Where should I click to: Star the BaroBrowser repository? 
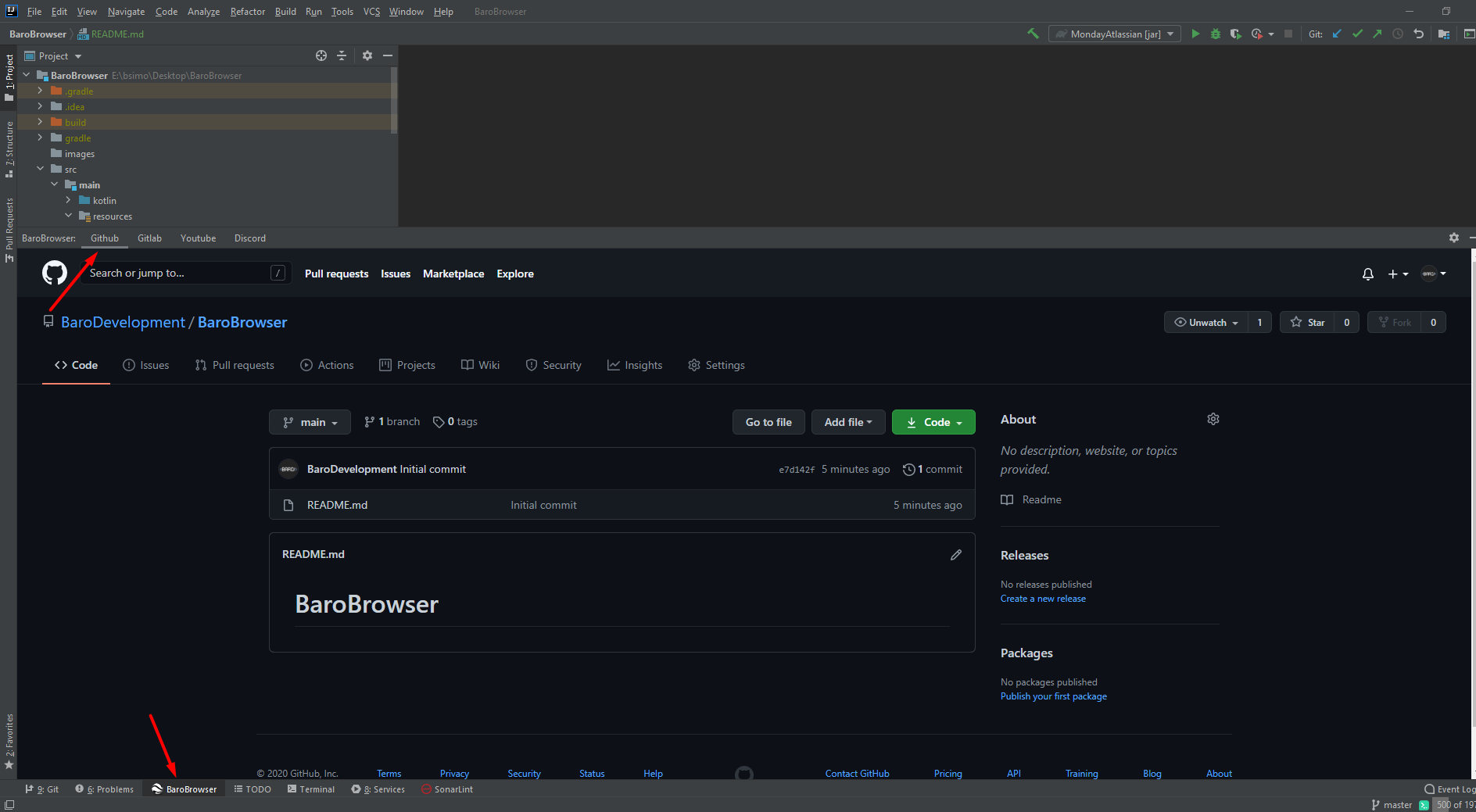[1308, 322]
